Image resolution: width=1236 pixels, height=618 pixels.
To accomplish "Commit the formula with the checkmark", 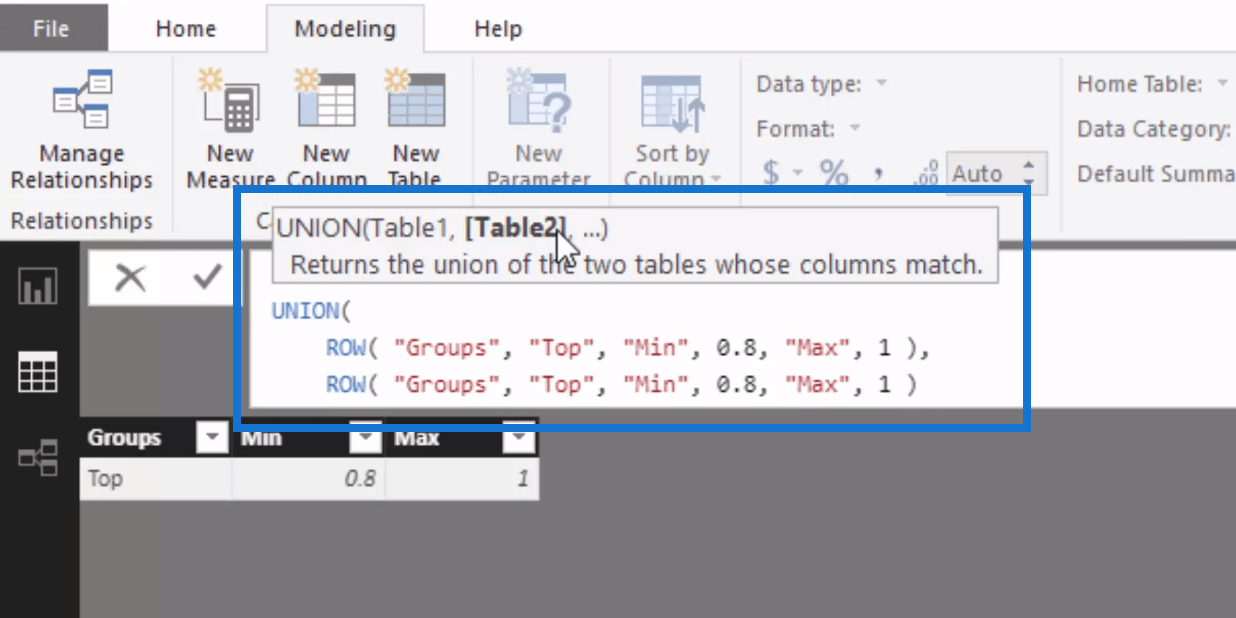I will [x=207, y=277].
